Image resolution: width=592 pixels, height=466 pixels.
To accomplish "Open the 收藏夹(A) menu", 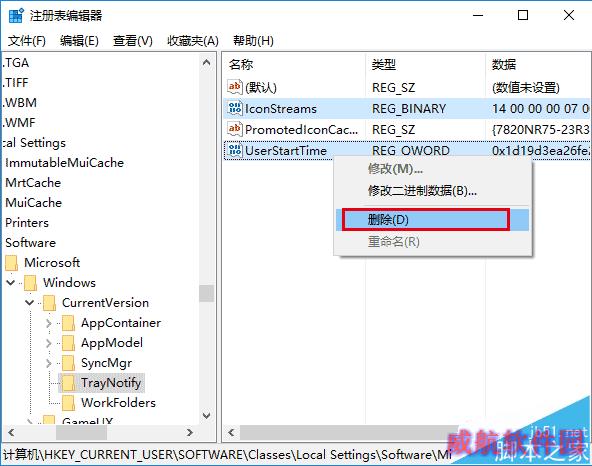I will (193, 40).
